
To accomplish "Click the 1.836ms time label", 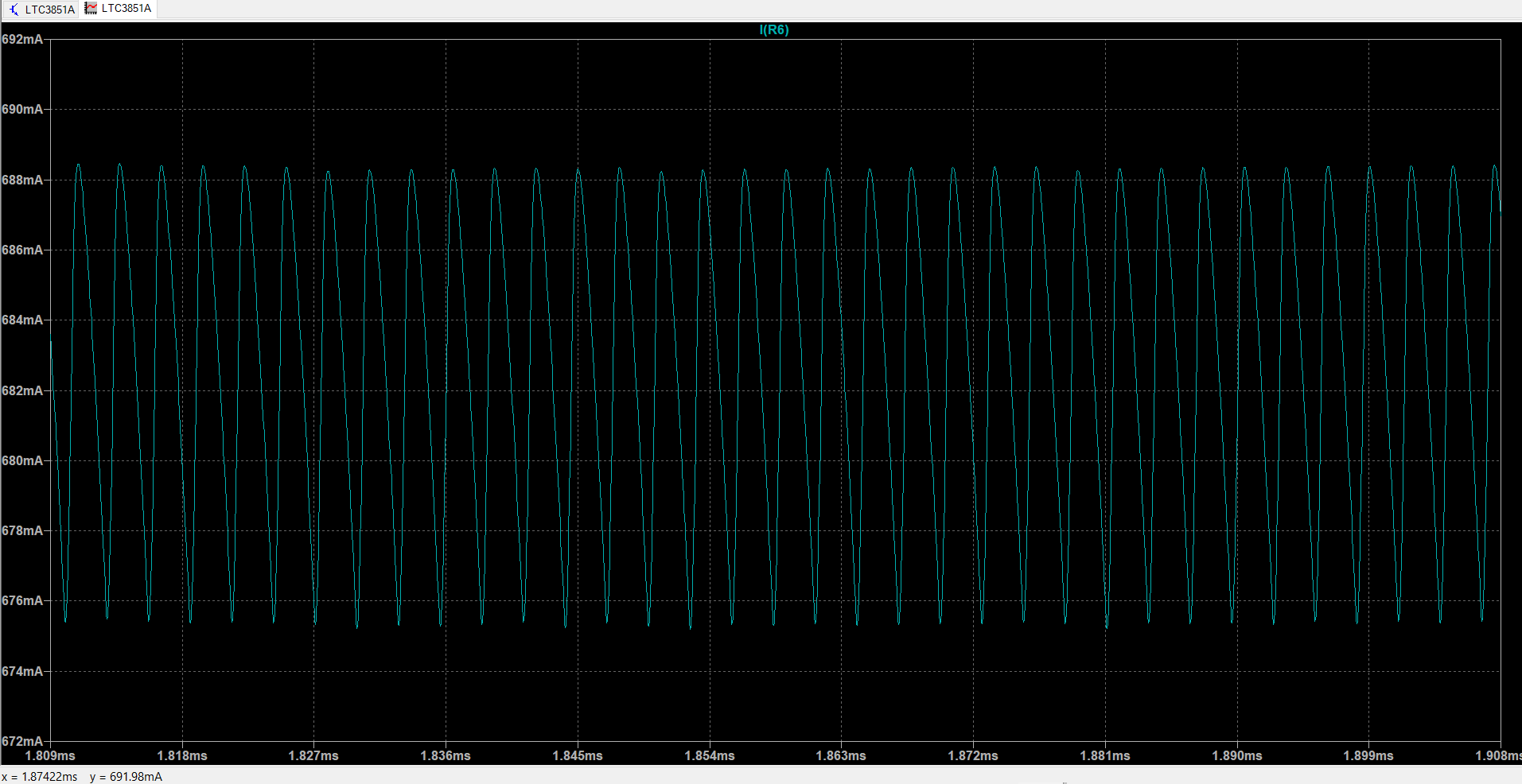I will [x=444, y=756].
